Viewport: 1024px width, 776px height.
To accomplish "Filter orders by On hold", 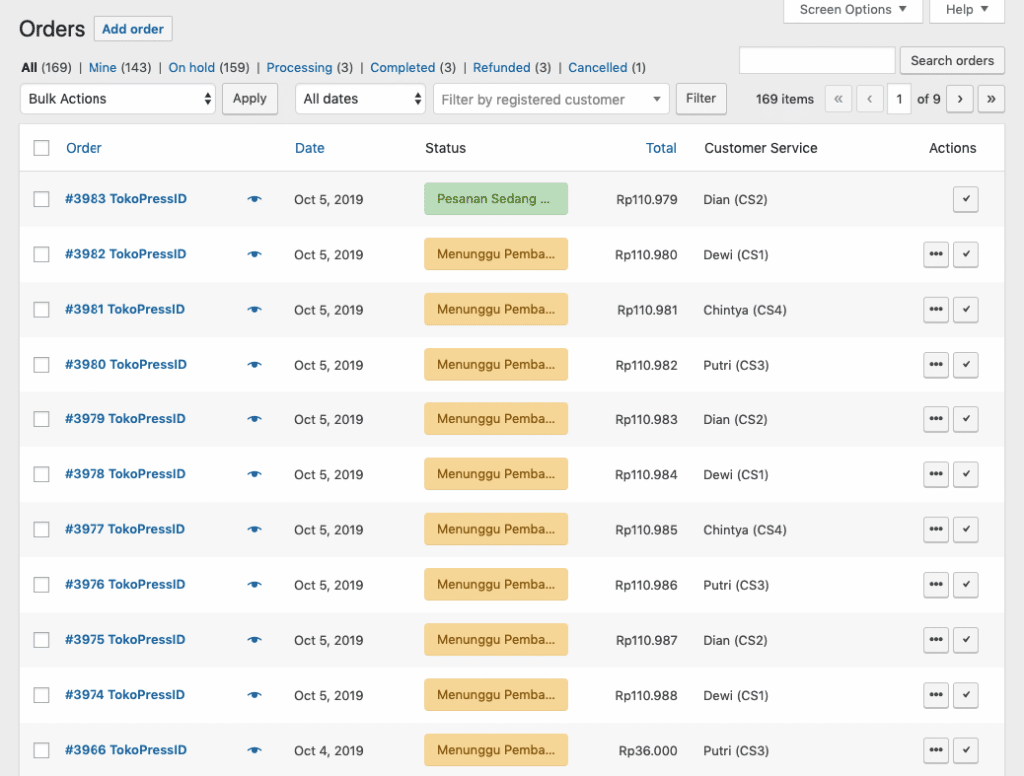I will tap(191, 67).
